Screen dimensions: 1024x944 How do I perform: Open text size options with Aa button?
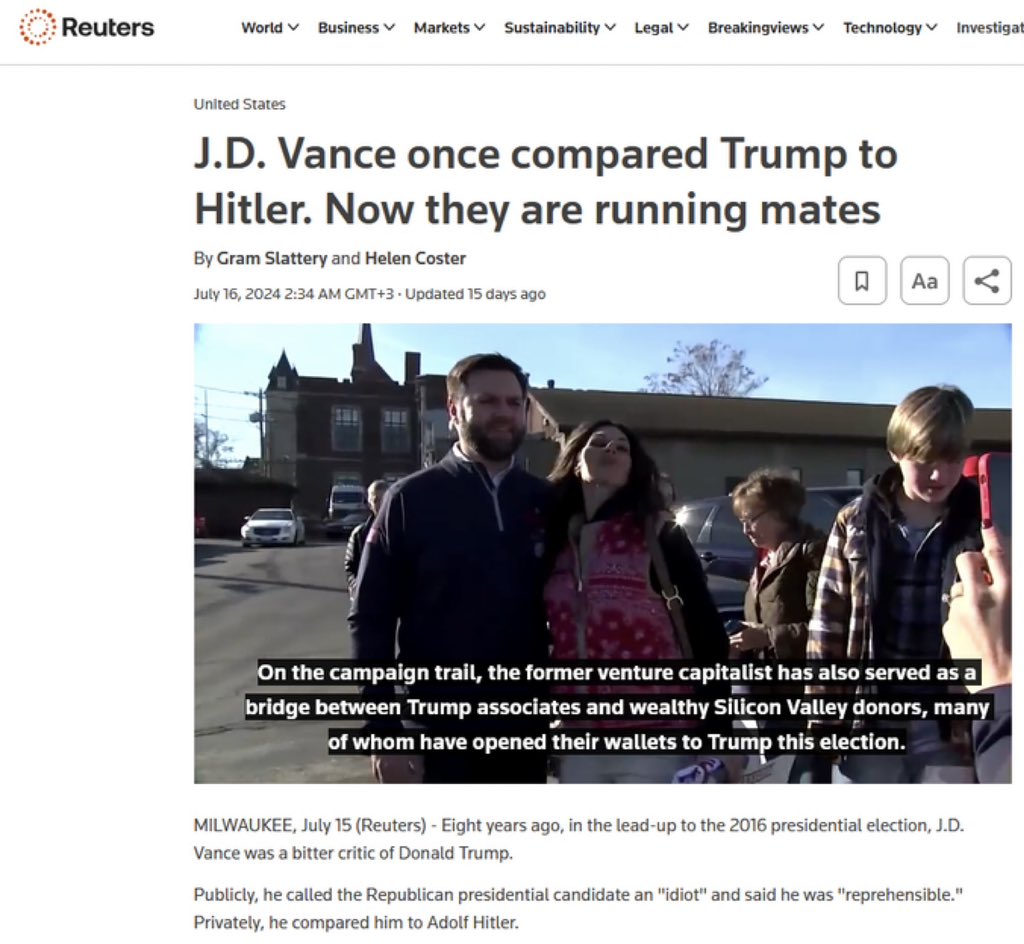point(924,281)
